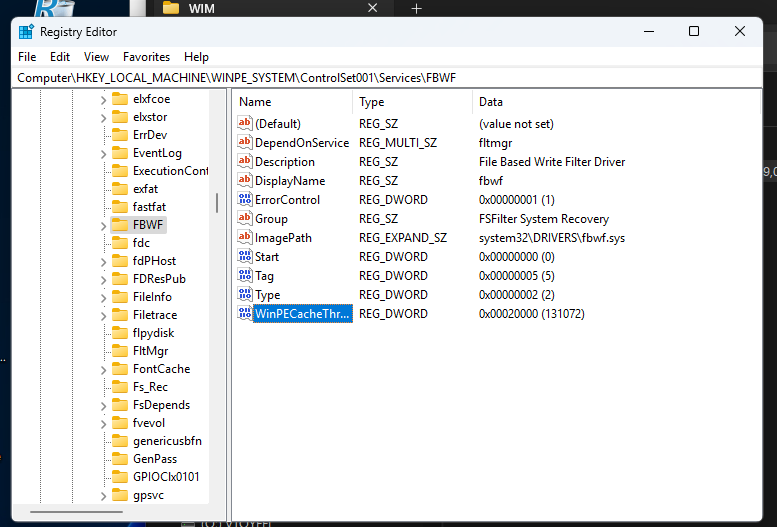Click the string icon beside ImagePath value
This screenshot has width=777, height=527.
(x=245, y=237)
